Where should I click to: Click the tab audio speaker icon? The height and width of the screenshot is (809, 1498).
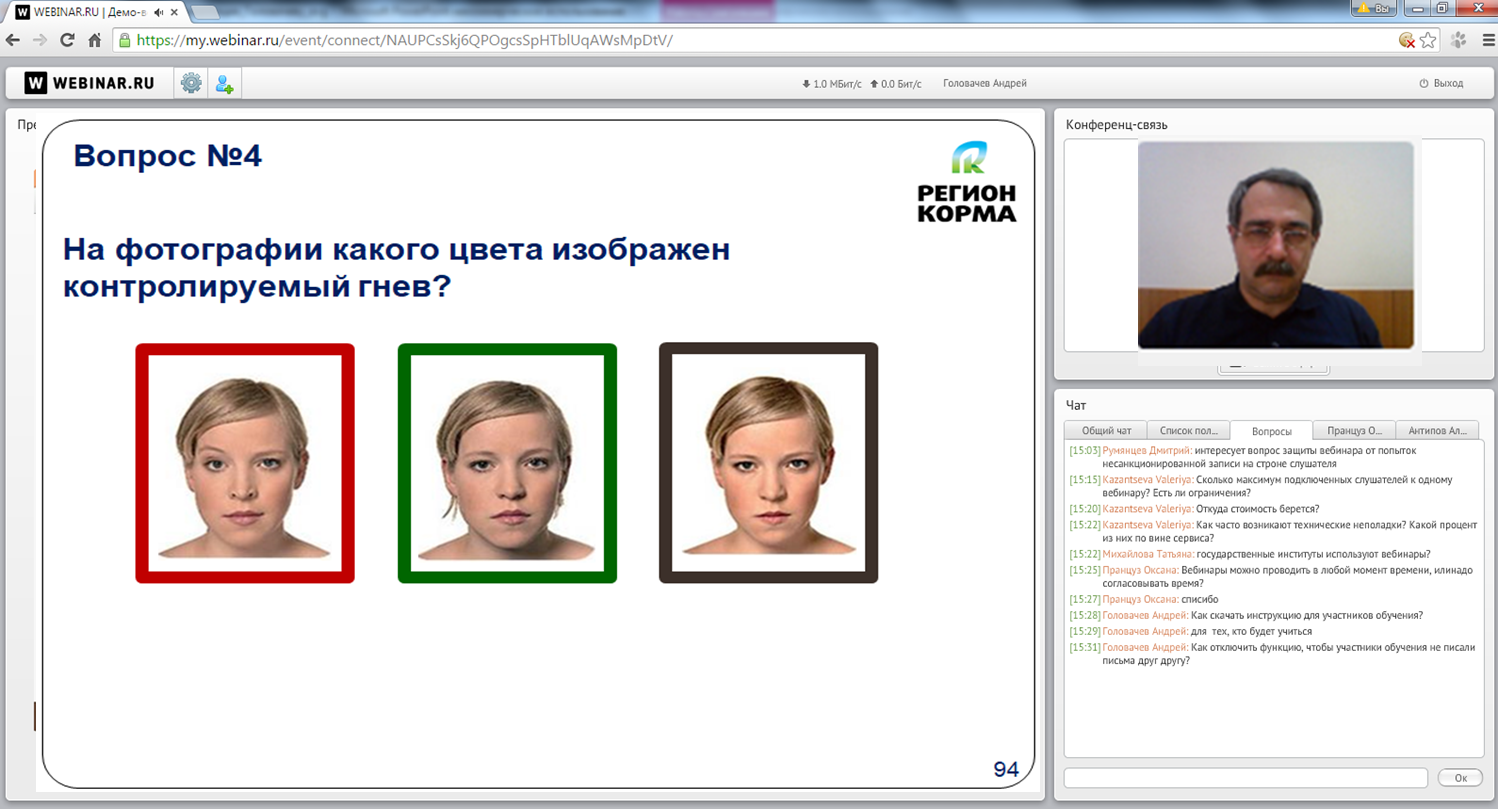(158, 12)
